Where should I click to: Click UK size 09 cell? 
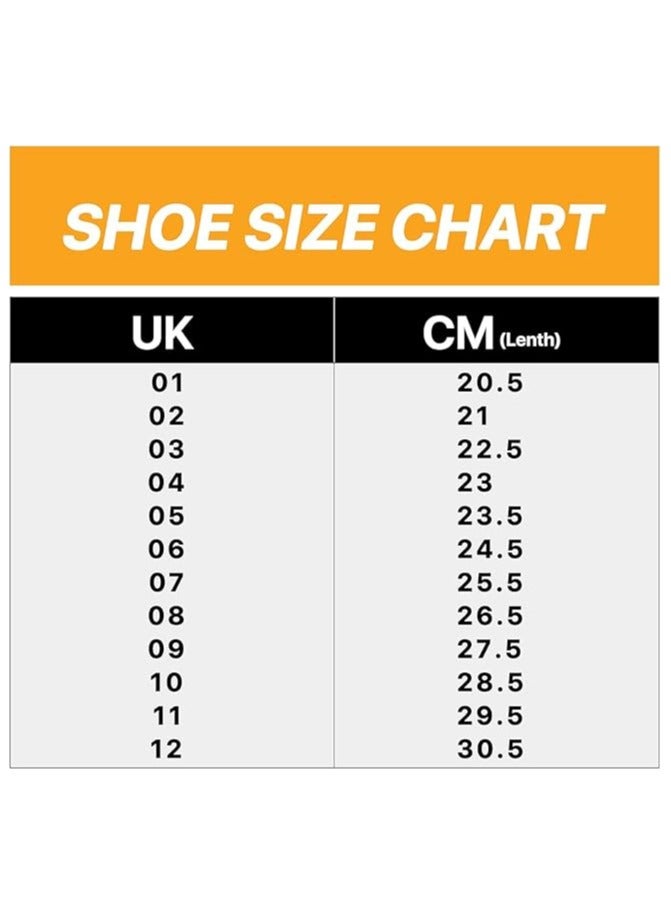point(167,650)
